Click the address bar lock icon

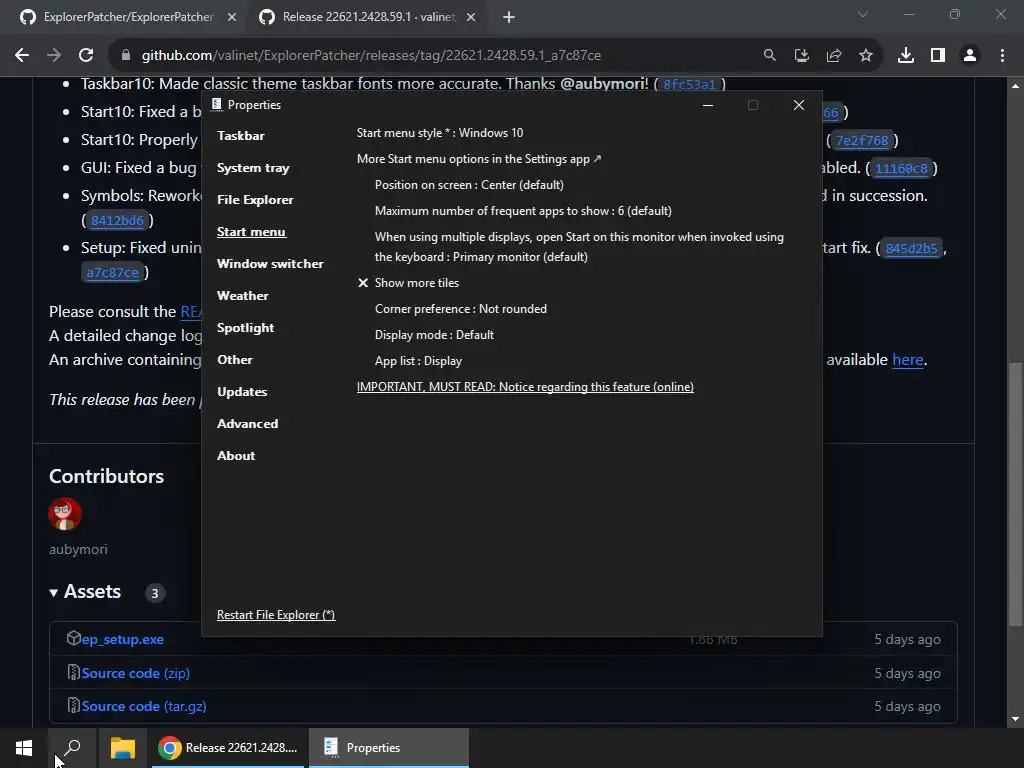click(126, 56)
